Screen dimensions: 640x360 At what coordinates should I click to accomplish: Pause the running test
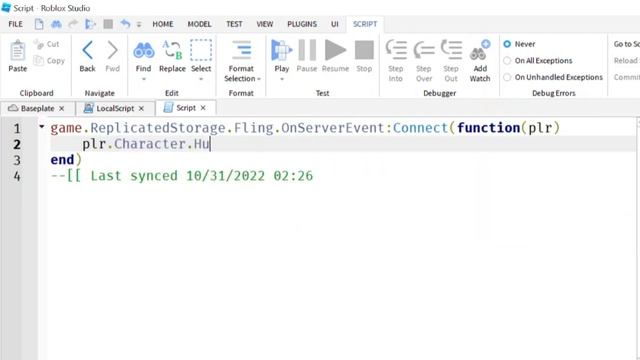(x=307, y=50)
